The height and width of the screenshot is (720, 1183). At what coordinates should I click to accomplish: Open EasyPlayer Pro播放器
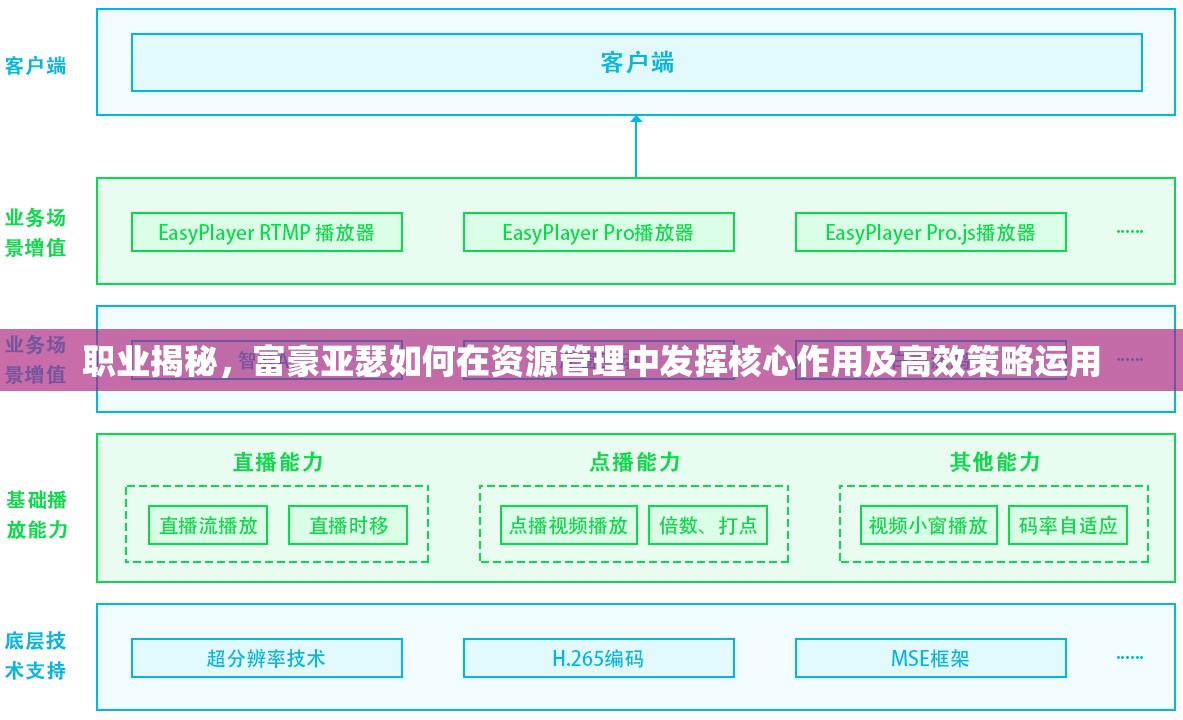[597, 231]
